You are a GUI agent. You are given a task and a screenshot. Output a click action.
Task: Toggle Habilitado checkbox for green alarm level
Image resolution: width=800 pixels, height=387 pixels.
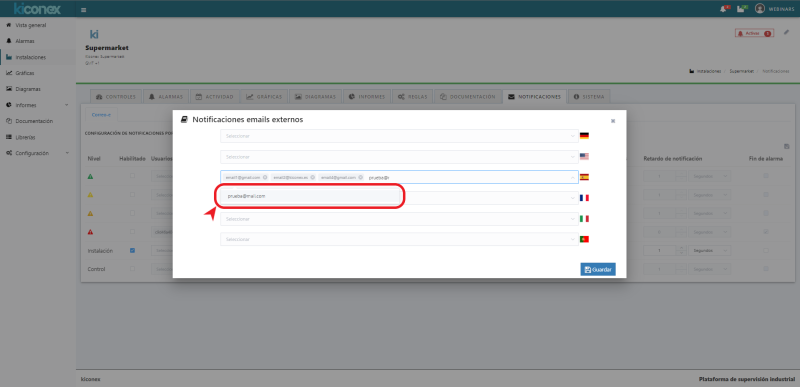pos(133,176)
